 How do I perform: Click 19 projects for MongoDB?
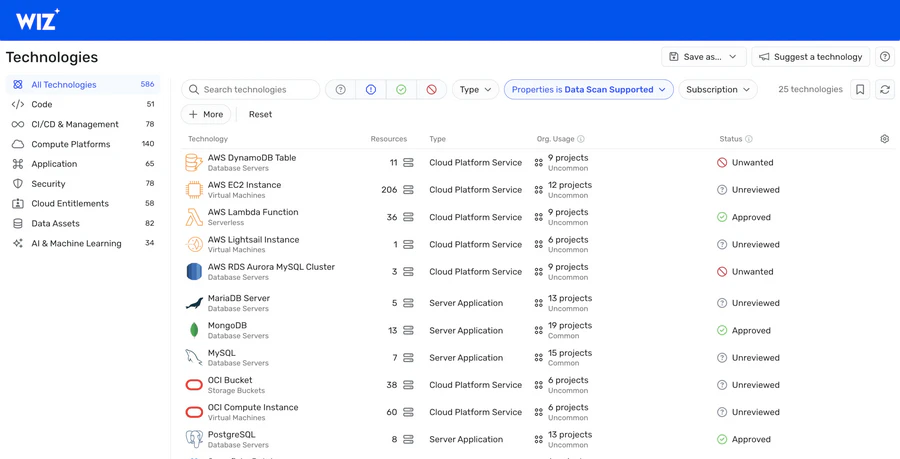(569, 325)
